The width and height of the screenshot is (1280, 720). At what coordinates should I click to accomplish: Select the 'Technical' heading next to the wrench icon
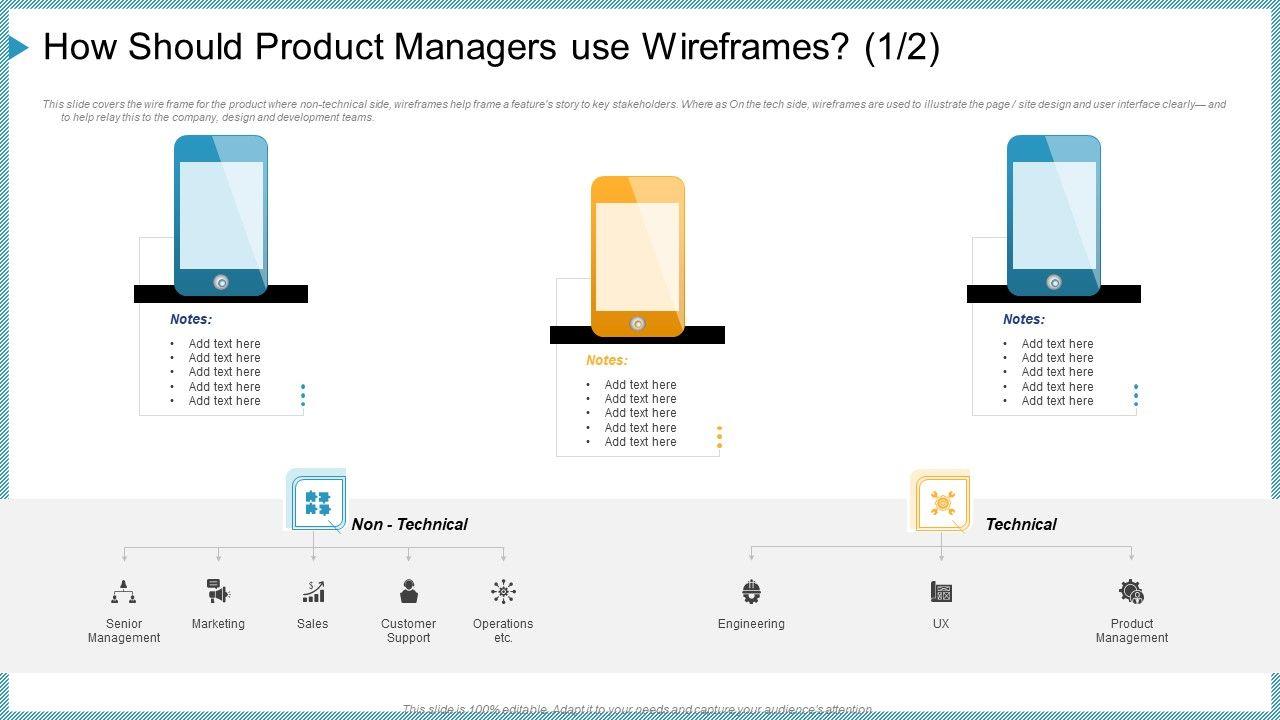(x=1021, y=524)
